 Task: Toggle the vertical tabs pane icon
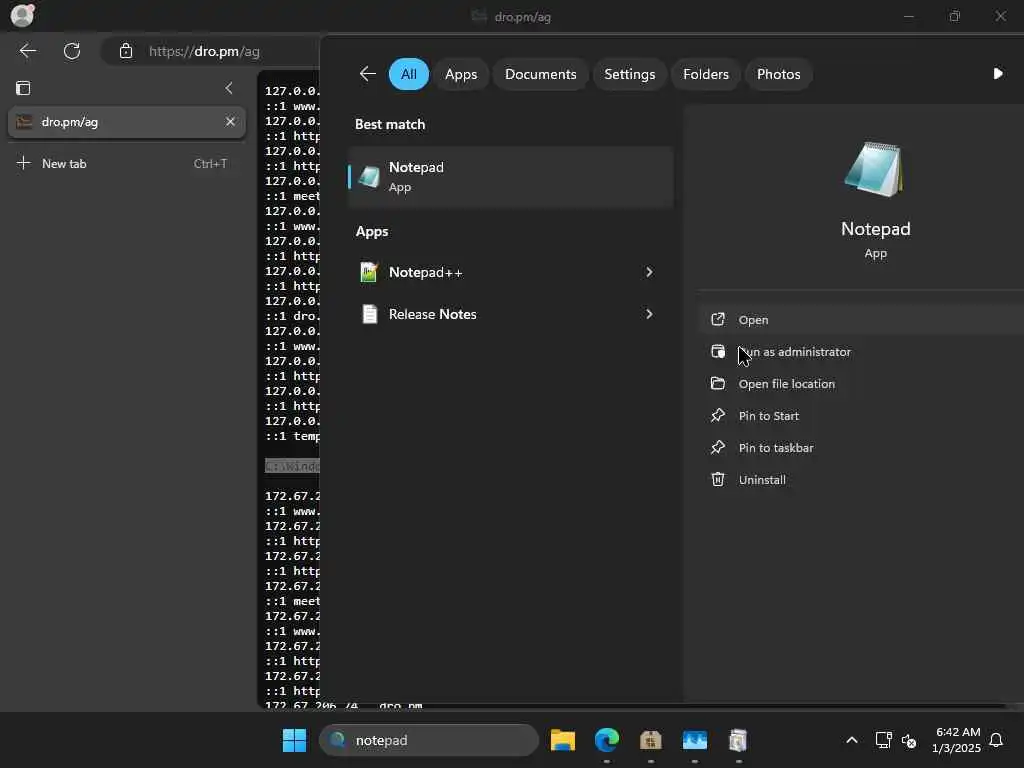(23, 88)
